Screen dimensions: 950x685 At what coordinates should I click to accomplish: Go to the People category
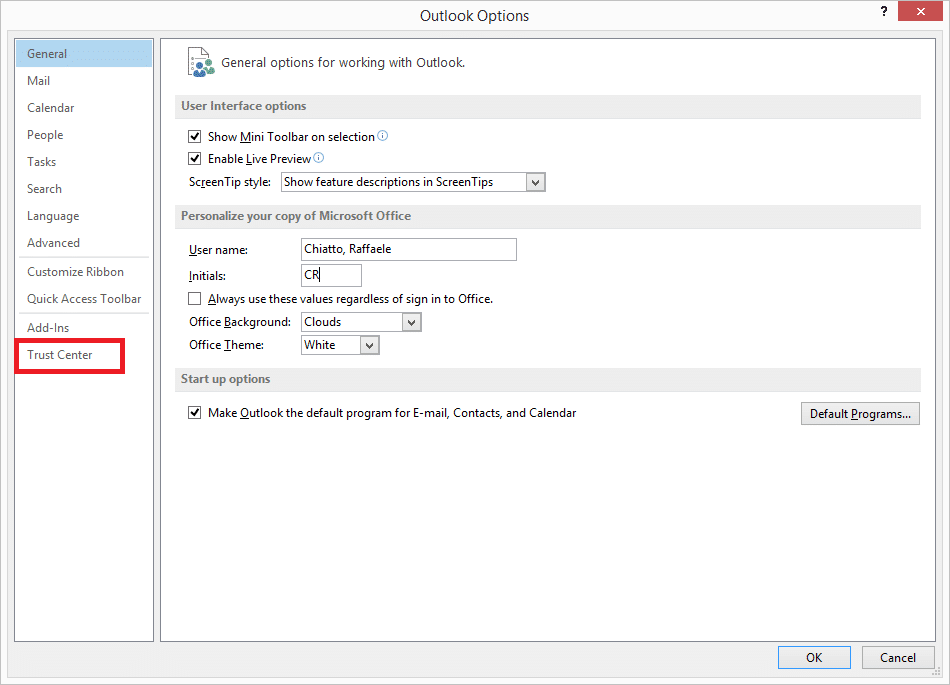coord(84,134)
